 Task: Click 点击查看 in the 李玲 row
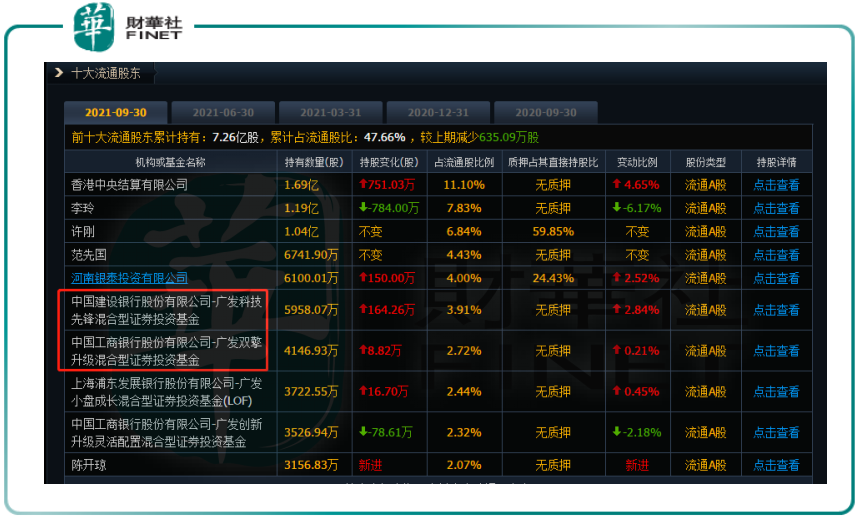click(776, 208)
